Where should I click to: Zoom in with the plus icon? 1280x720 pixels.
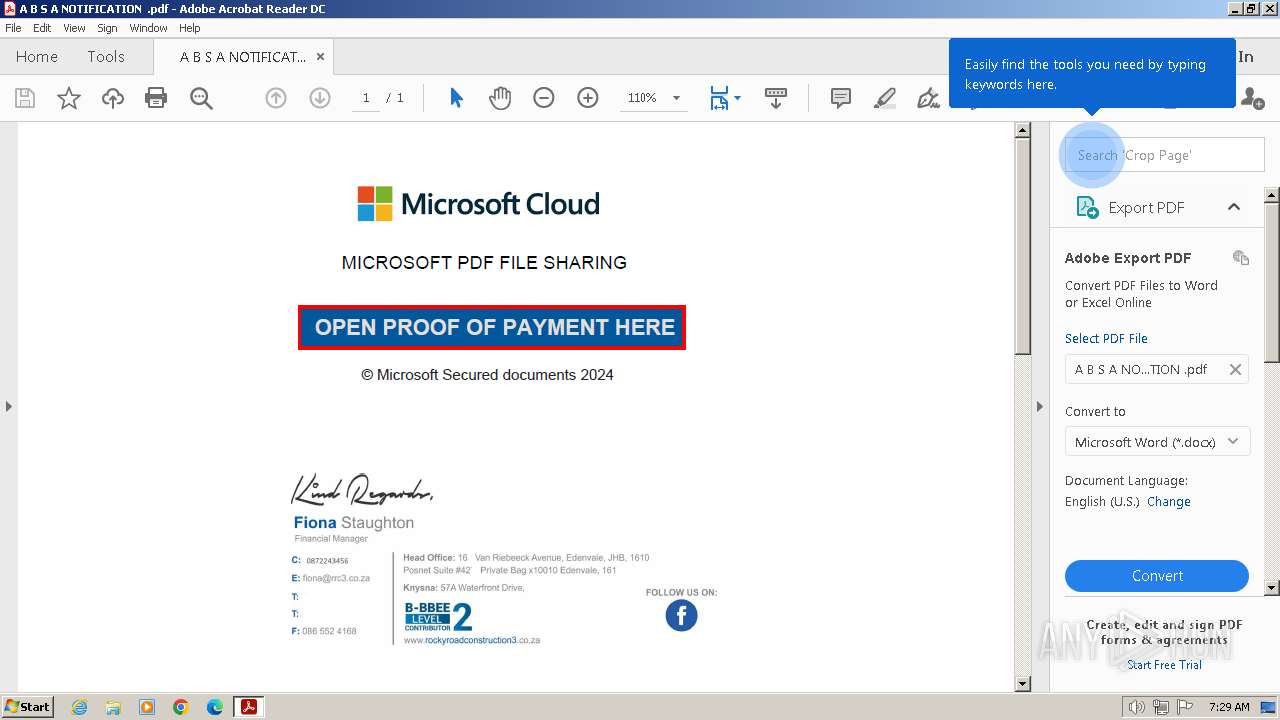588,98
